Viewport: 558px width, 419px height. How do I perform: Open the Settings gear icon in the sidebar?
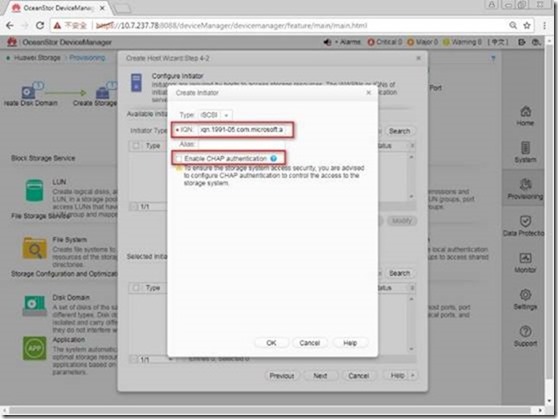[x=525, y=295]
